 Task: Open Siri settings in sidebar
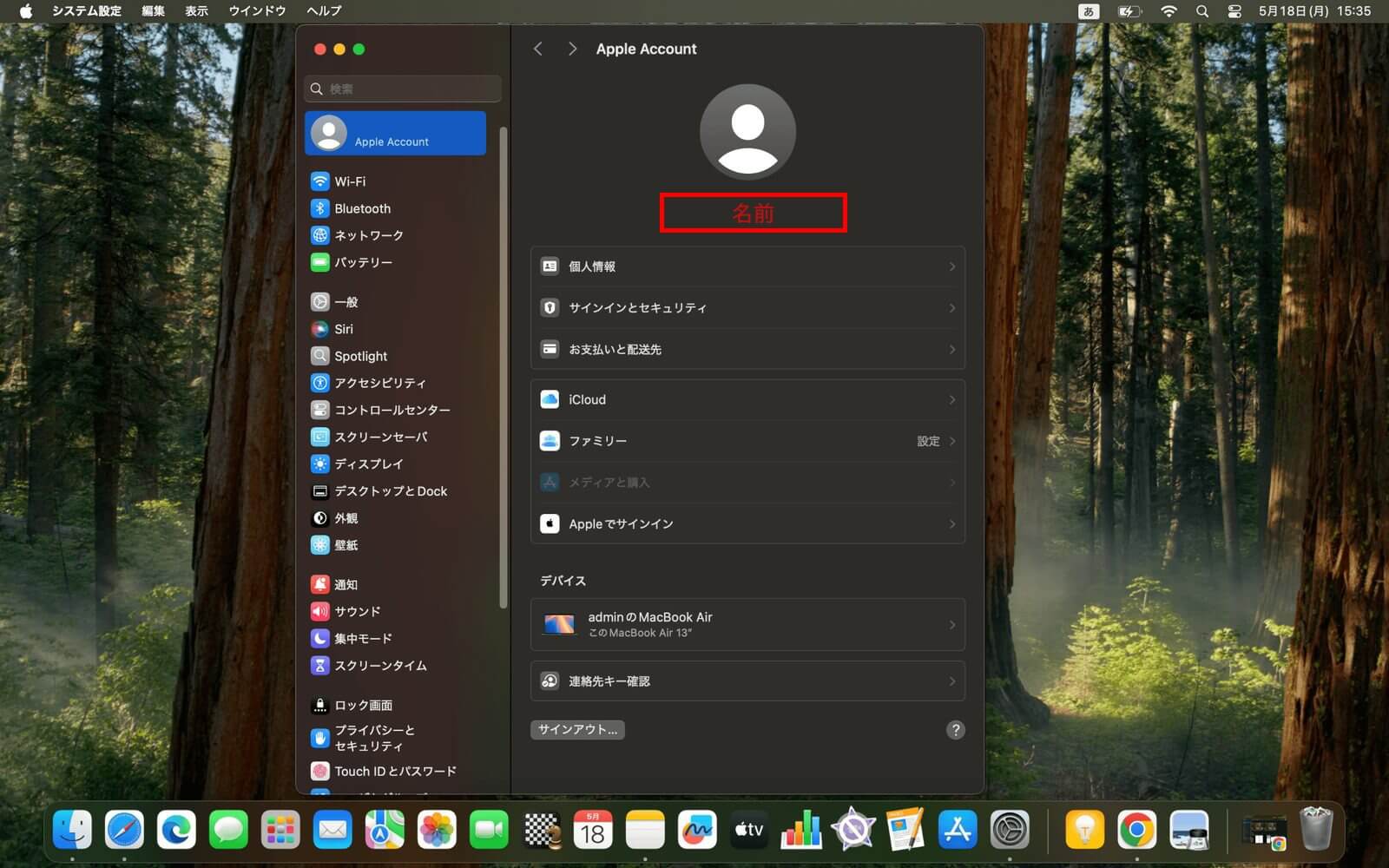396,329
